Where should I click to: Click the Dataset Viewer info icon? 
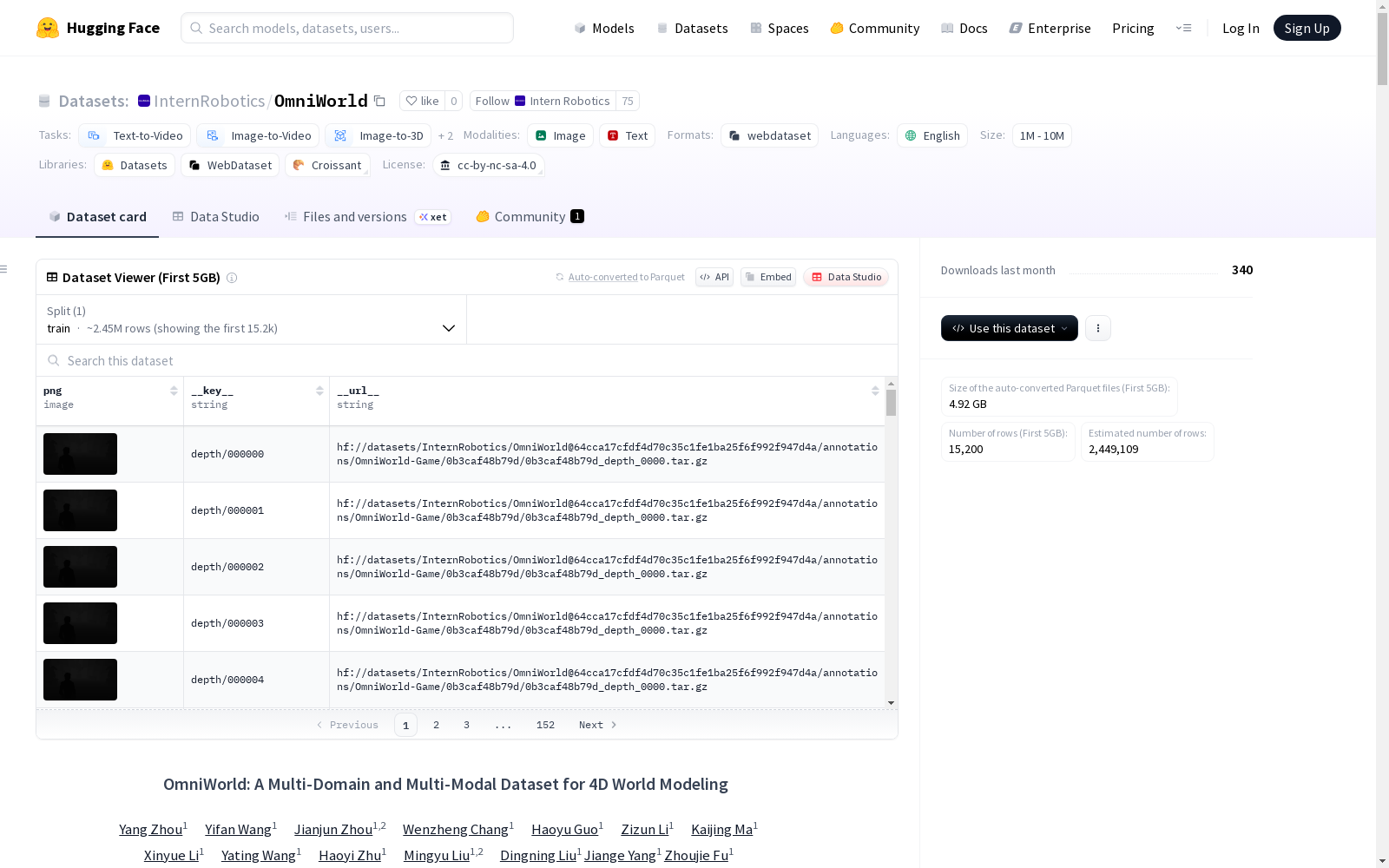[232, 278]
